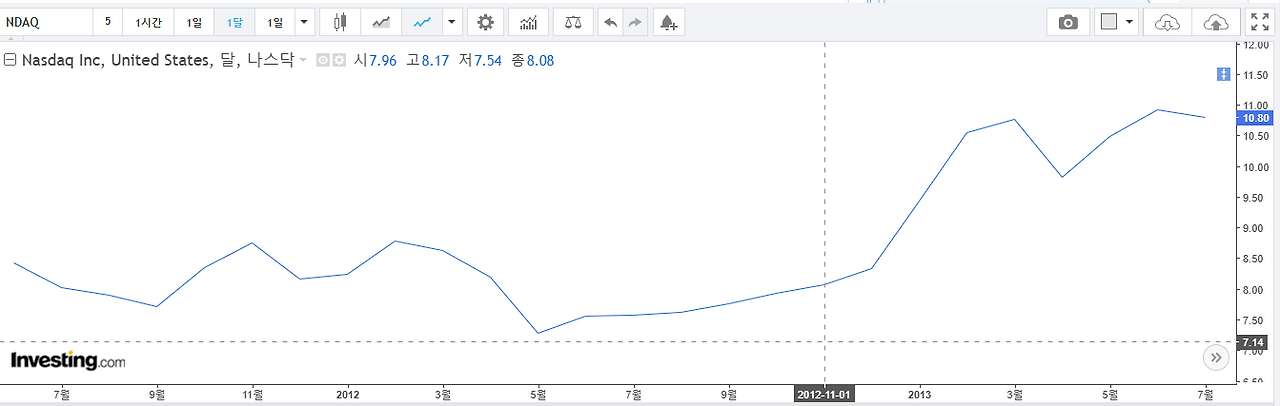Image resolution: width=1280 pixels, height=406 pixels.
Task: Select the 5-minute interval button
Action: coord(108,22)
